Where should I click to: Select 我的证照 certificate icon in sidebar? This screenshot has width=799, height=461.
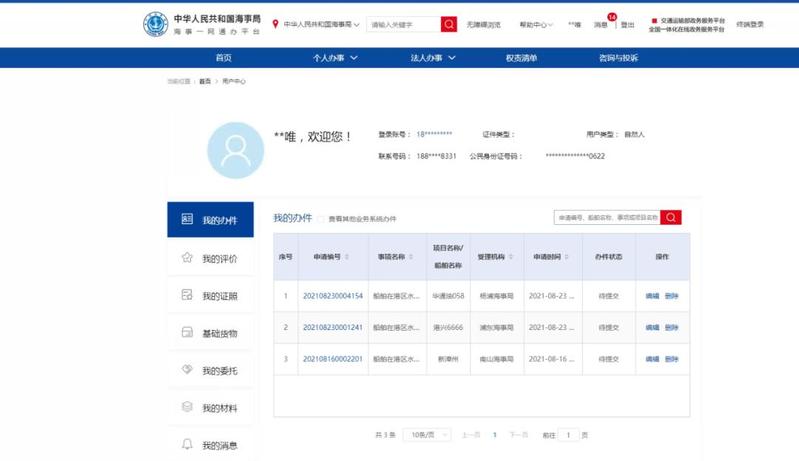[187, 295]
